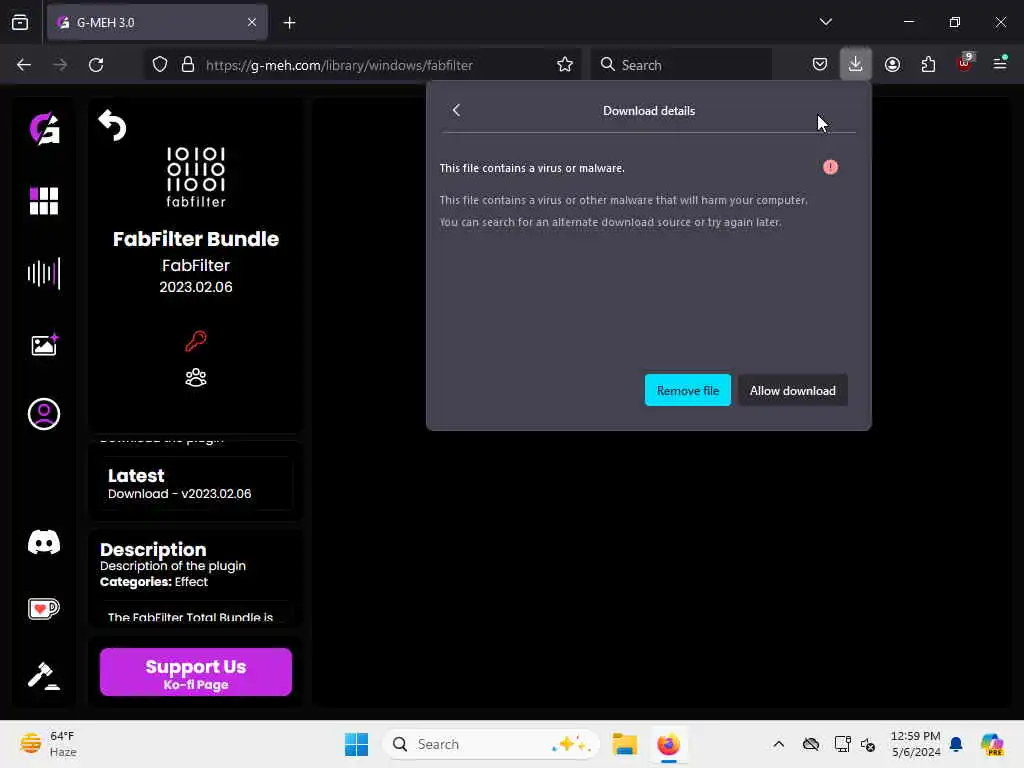Close the G-MEH 3.0 tab
Screen dimensions: 1024x768
[x=252, y=22]
